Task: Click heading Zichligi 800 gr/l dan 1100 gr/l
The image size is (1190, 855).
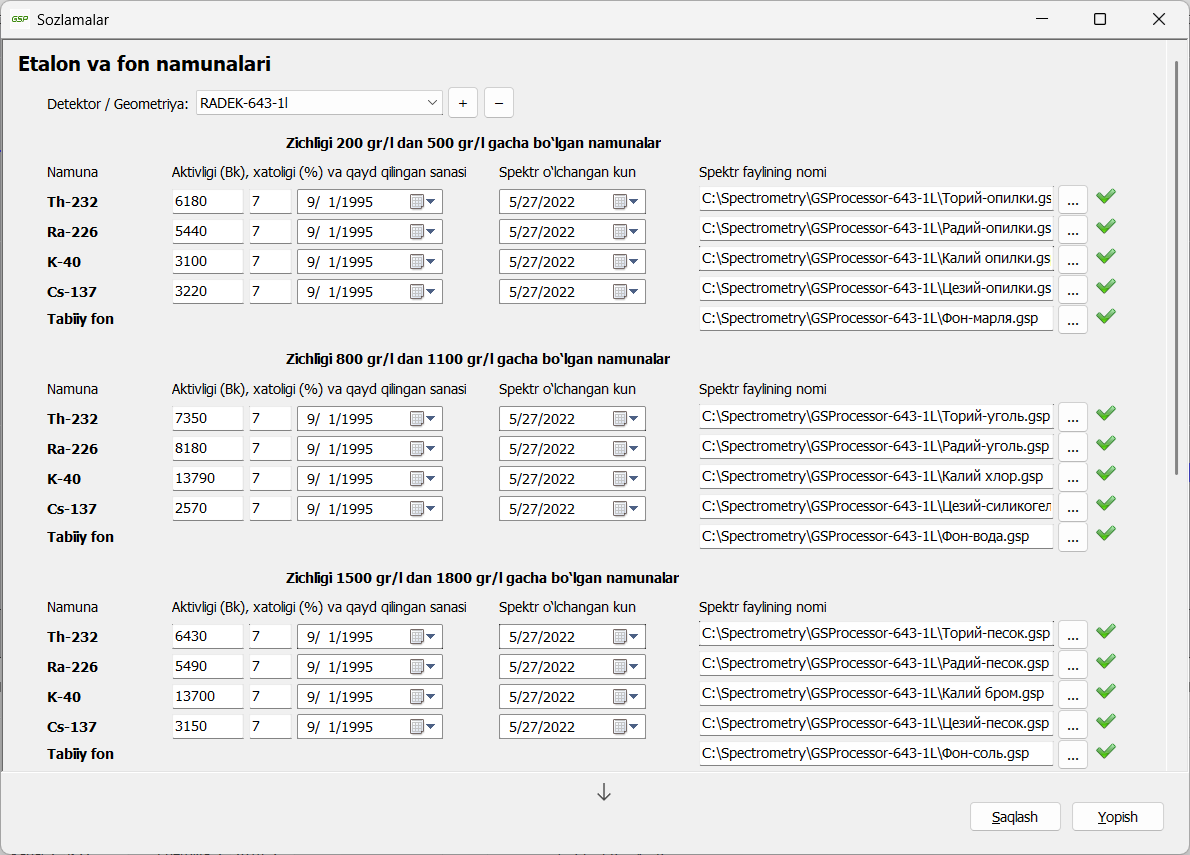Action: pos(477,359)
